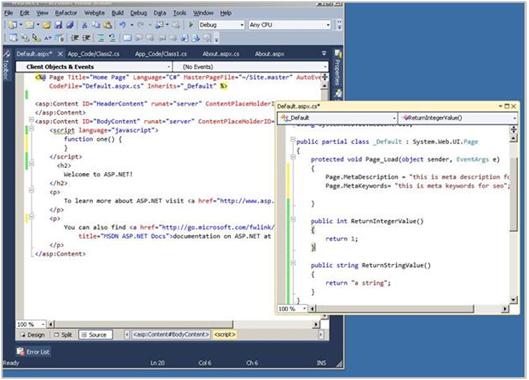Click the New Project toolbar icon
529x380 pixels.
[x=13, y=25]
